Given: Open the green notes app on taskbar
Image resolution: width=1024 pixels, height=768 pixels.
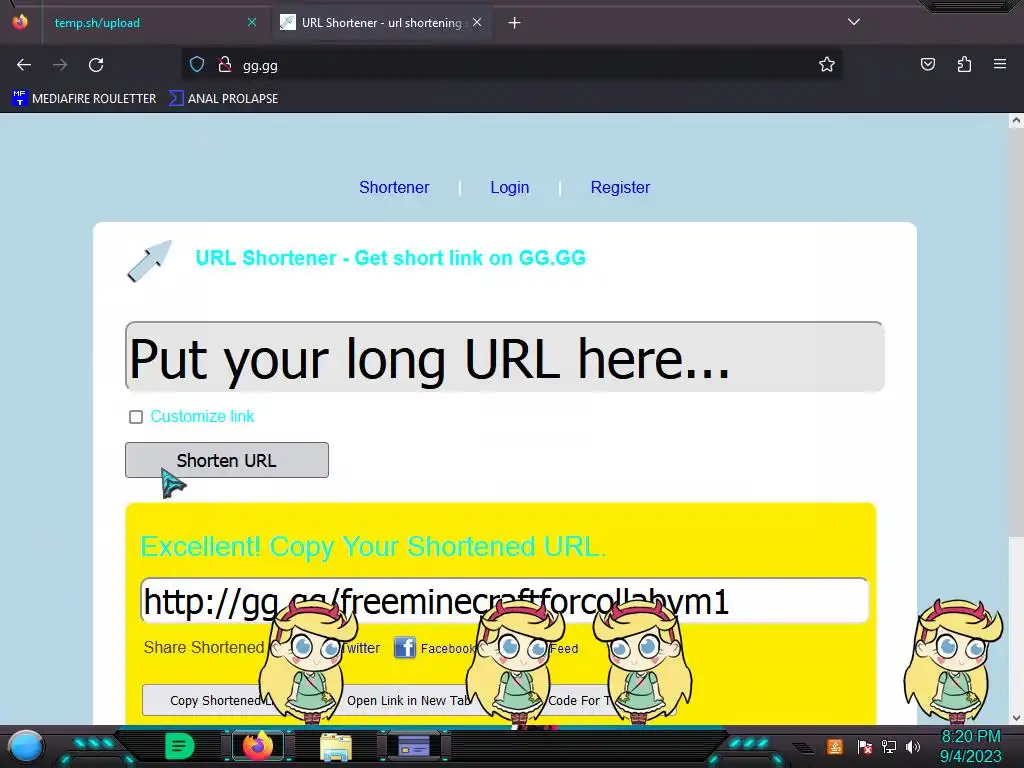Looking at the screenshot, I should [x=180, y=746].
